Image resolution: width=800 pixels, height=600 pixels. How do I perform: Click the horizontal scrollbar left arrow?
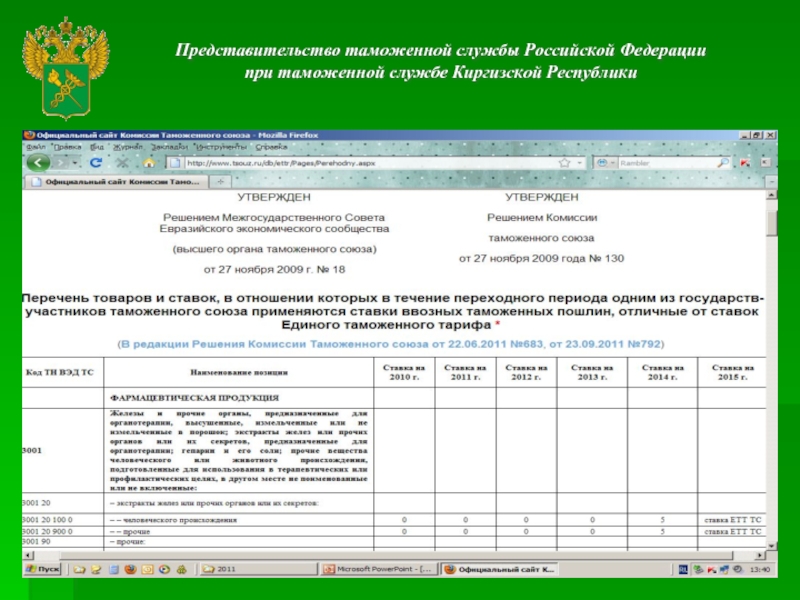point(29,555)
